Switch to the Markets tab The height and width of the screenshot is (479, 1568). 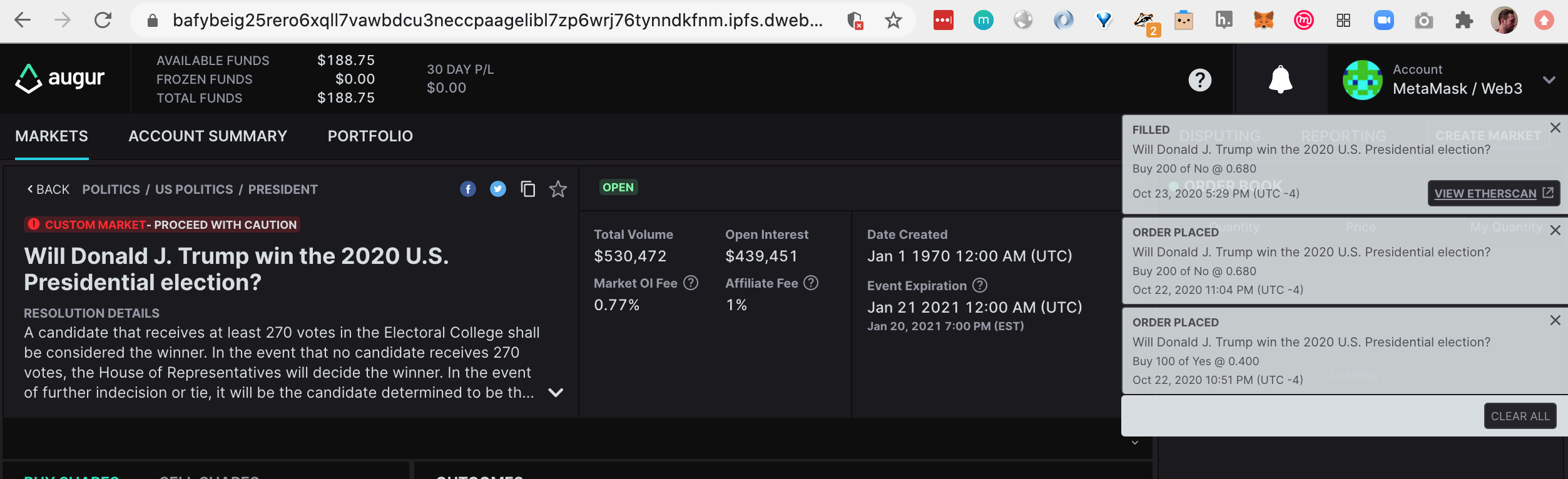pos(52,136)
